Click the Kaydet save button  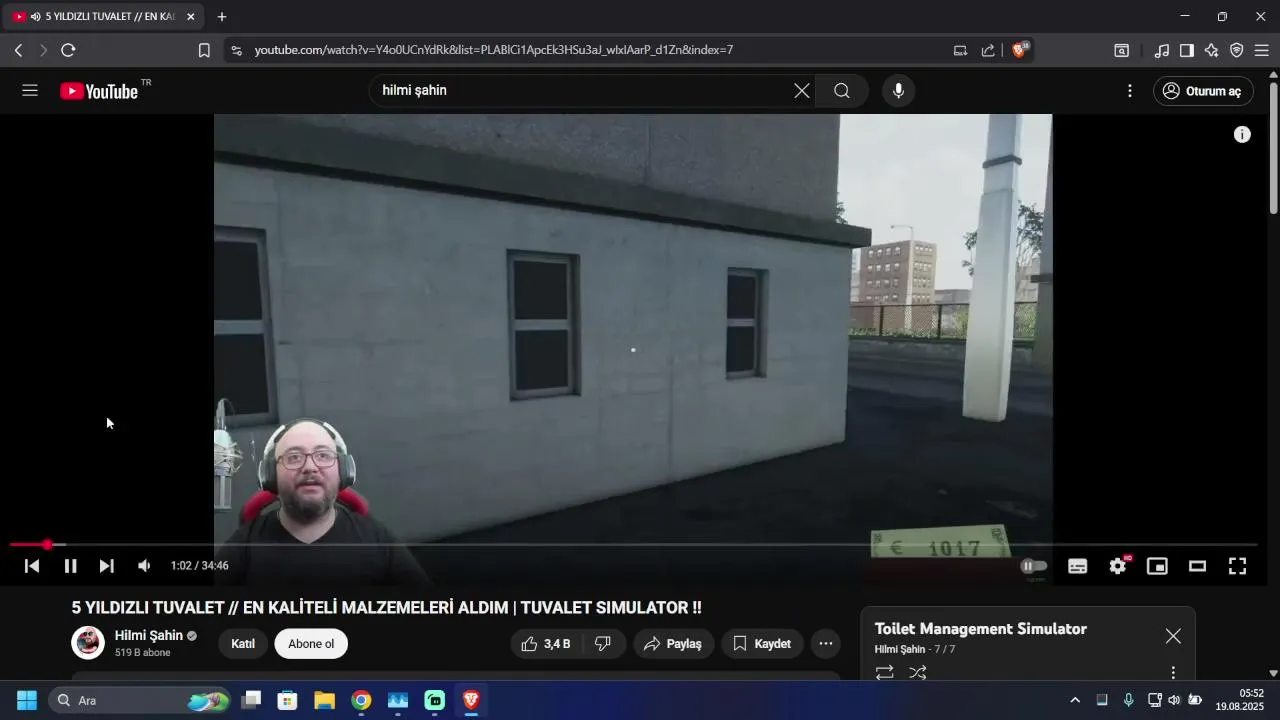[762, 644]
